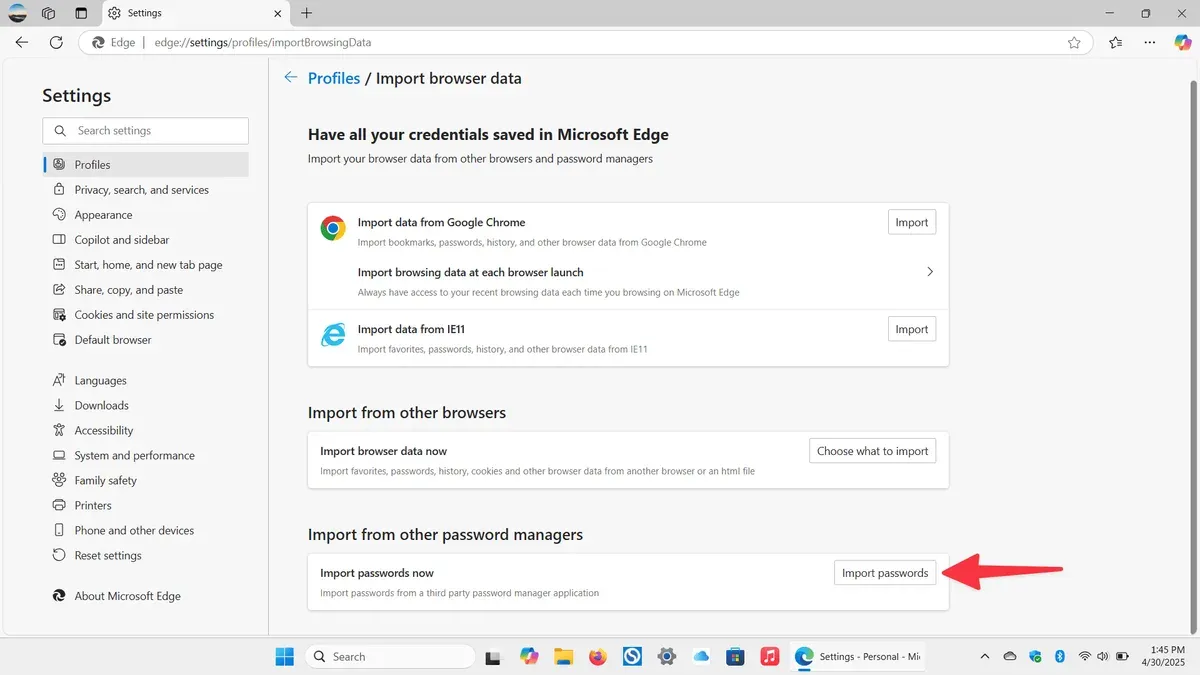Click the Choose what to import button
Screen dimensions: 1200x675
tap(873, 451)
